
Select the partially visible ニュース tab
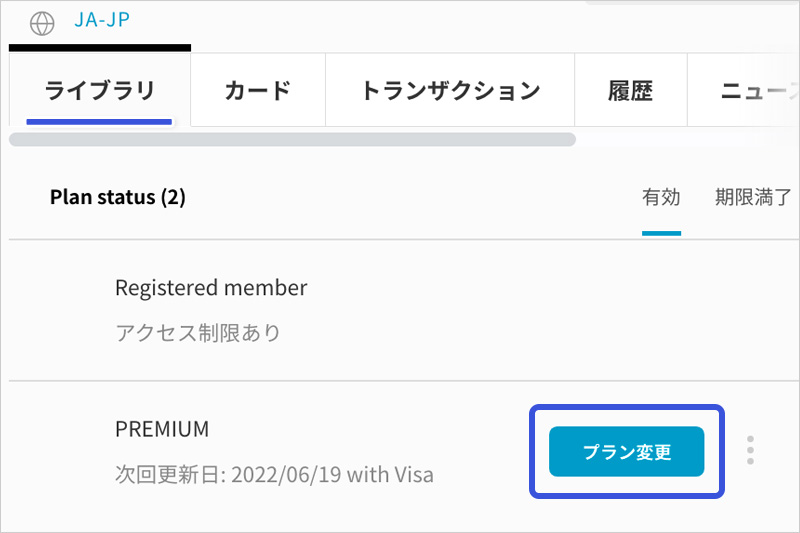point(744,90)
